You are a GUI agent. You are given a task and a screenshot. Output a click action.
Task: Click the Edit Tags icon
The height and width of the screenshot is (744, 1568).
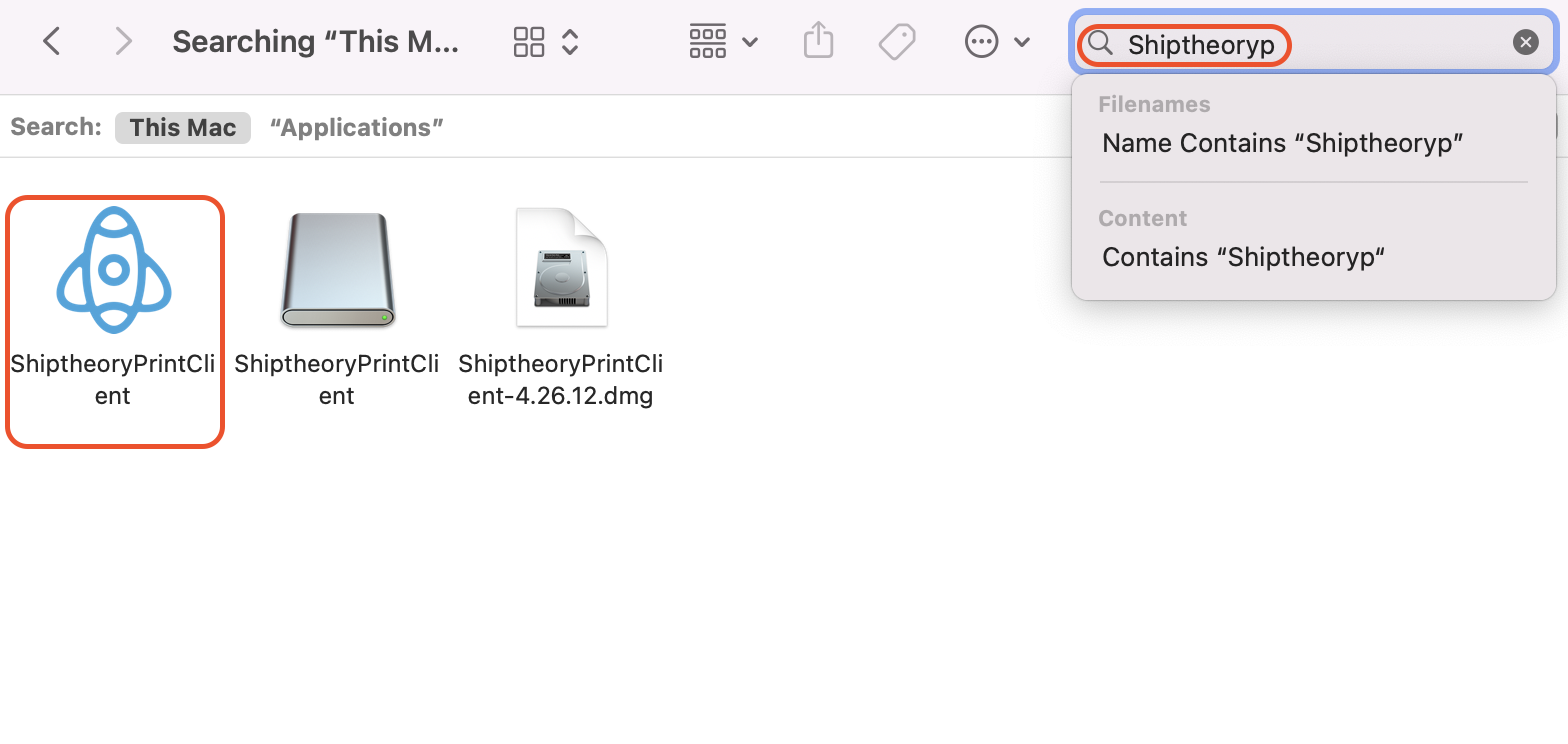897,41
